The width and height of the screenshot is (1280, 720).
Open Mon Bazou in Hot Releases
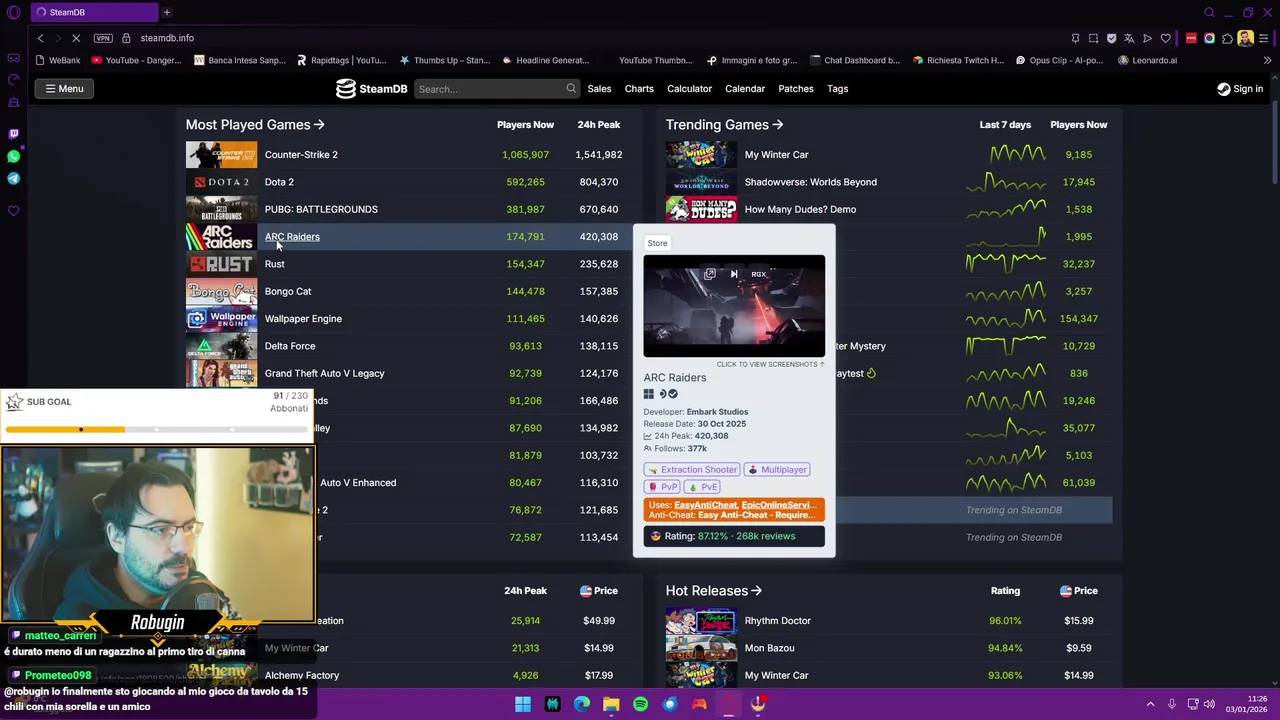click(x=769, y=648)
